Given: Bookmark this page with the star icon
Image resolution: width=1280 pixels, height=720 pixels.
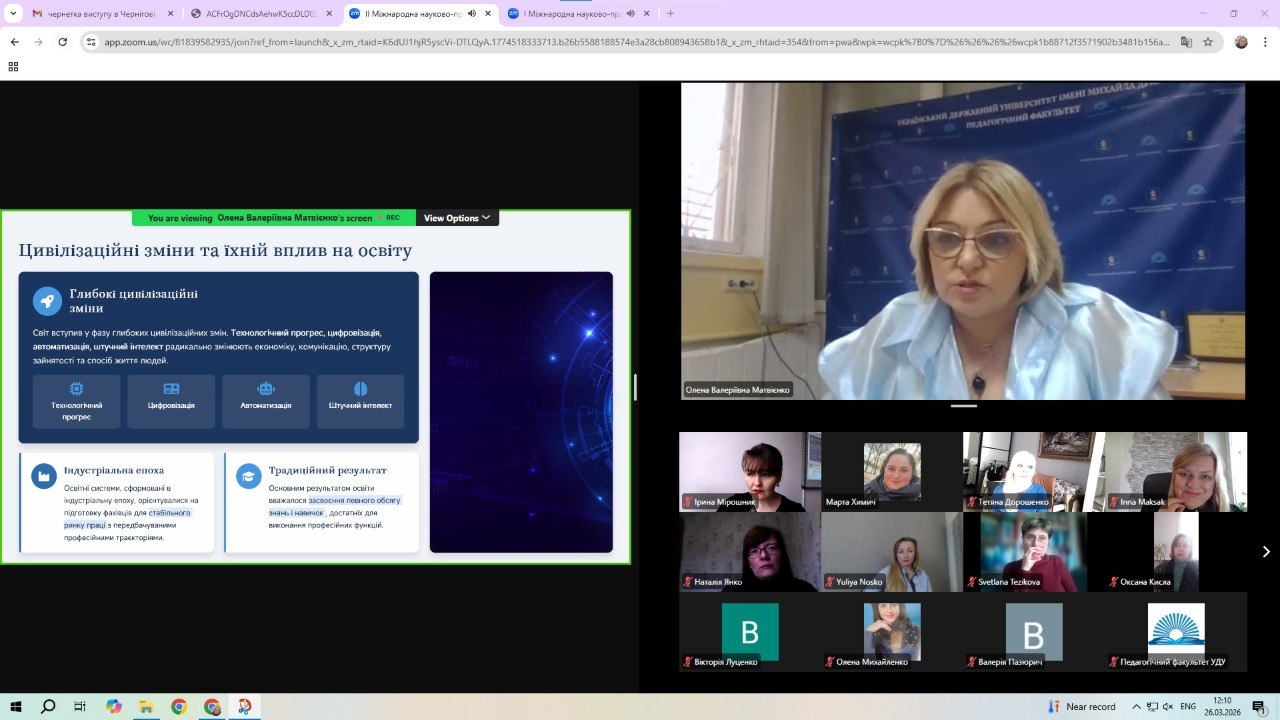Looking at the screenshot, I should [x=1208, y=42].
